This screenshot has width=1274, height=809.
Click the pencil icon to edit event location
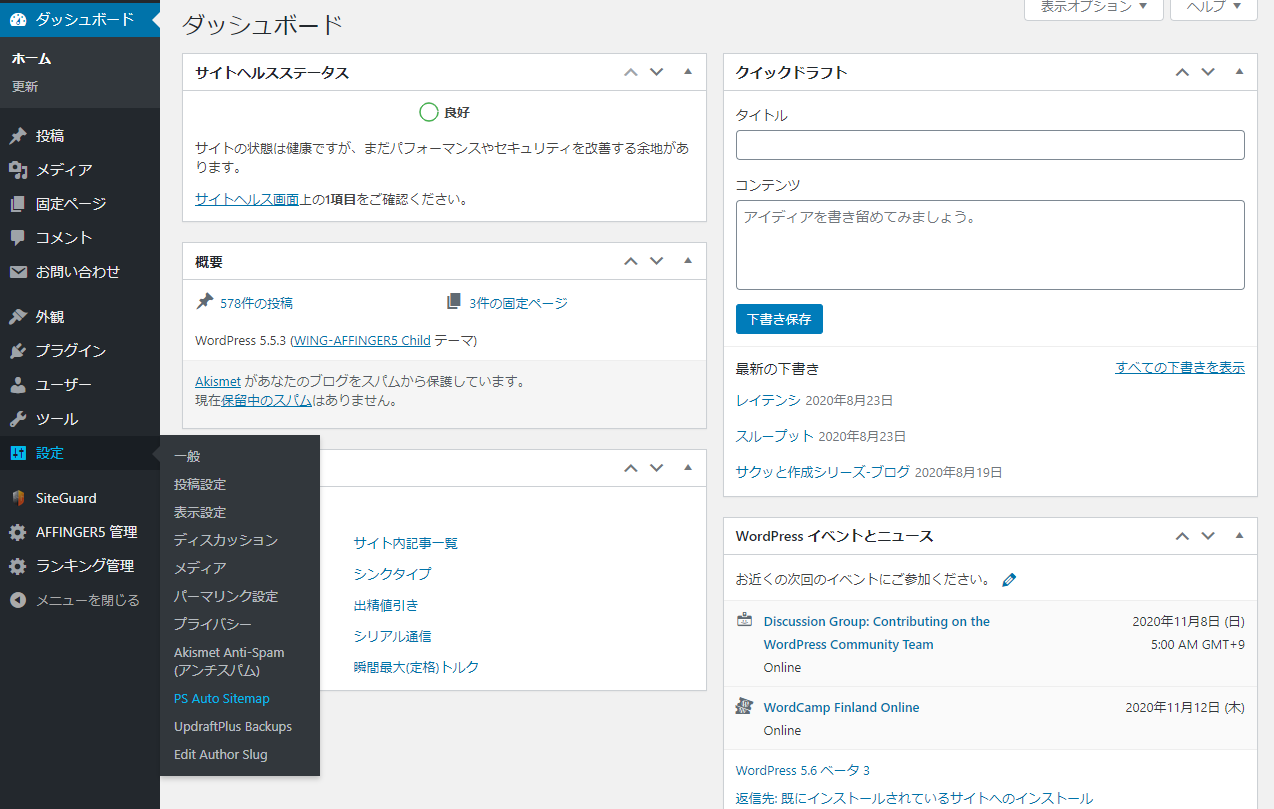1009,580
